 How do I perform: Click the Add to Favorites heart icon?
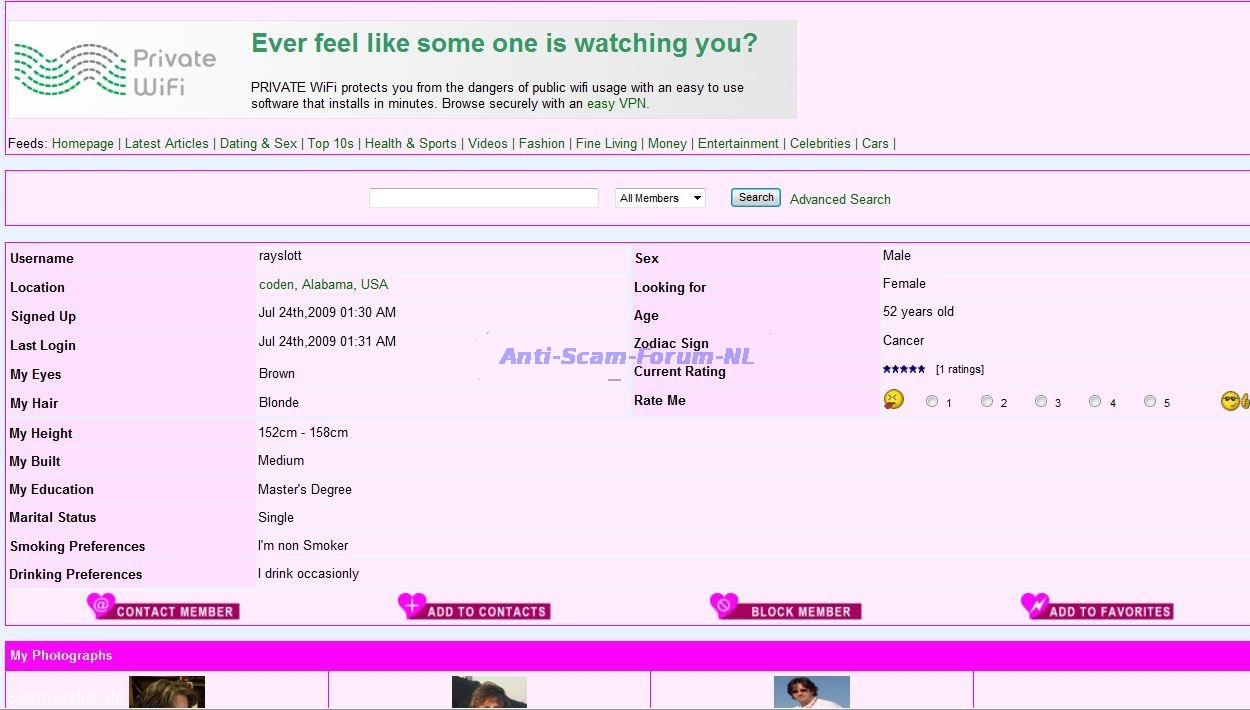coord(1035,605)
